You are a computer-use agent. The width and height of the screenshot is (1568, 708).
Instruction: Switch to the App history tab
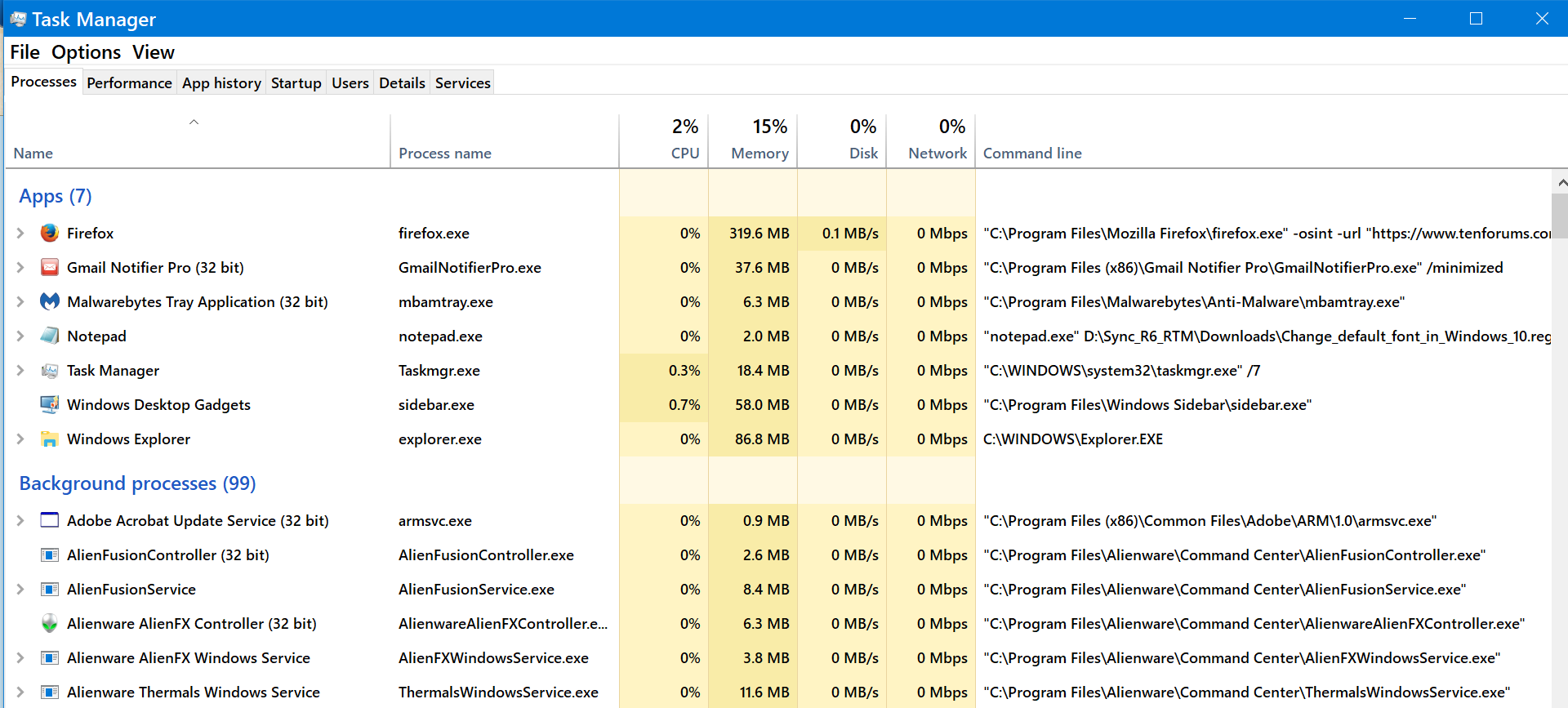click(x=221, y=82)
